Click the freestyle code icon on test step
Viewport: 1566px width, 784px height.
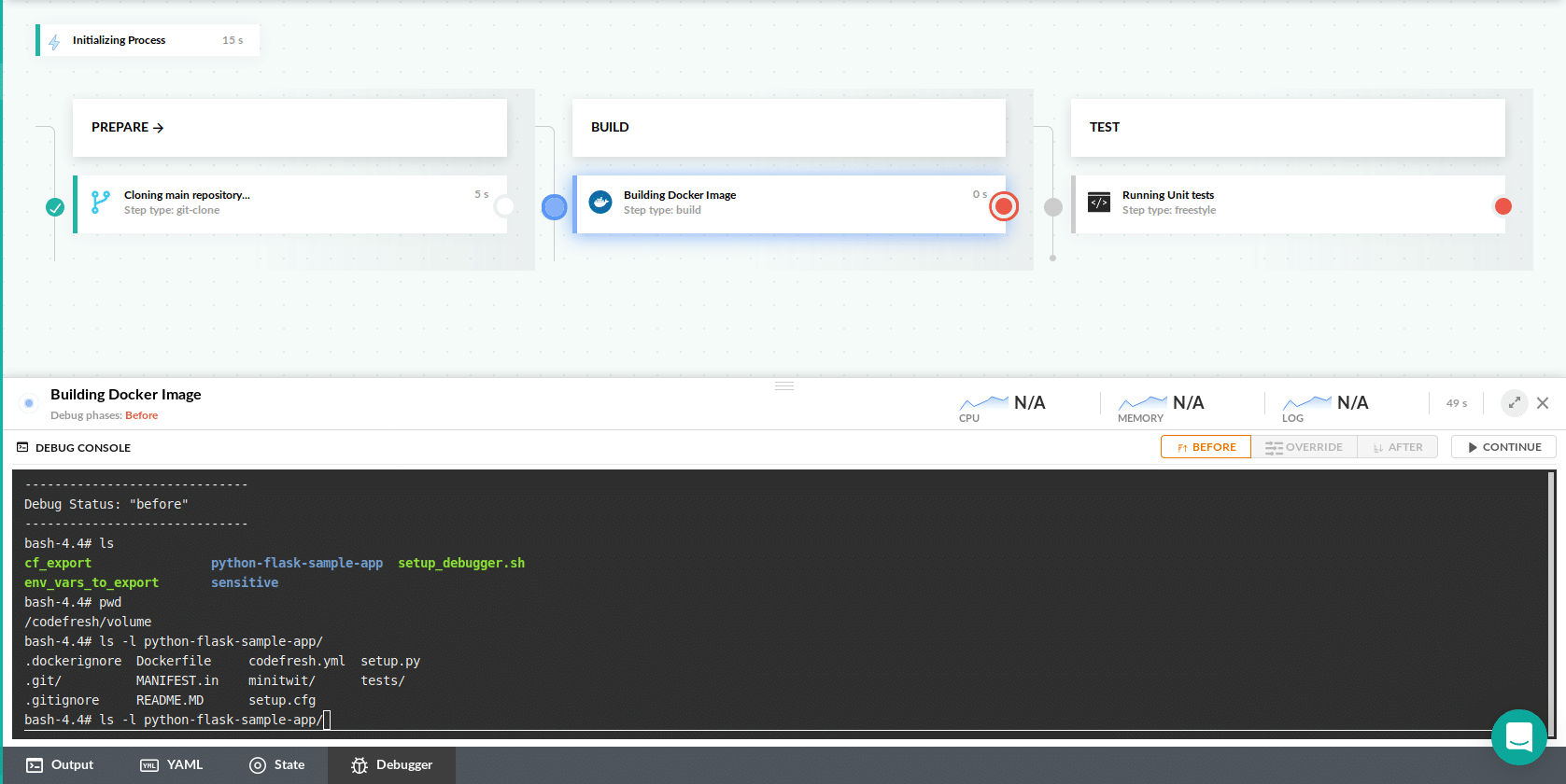(x=1099, y=202)
